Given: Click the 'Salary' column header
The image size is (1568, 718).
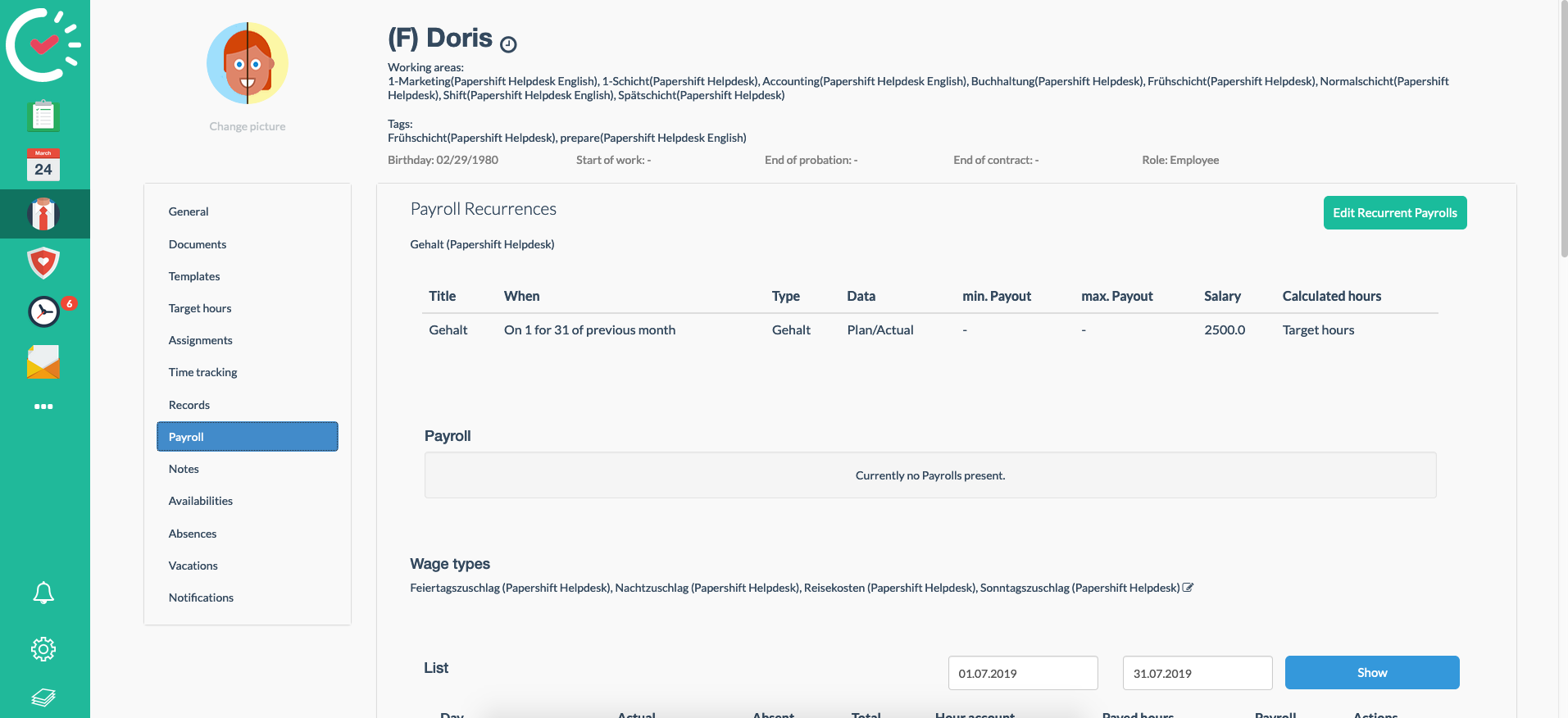Looking at the screenshot, I should pos(1222,296).
